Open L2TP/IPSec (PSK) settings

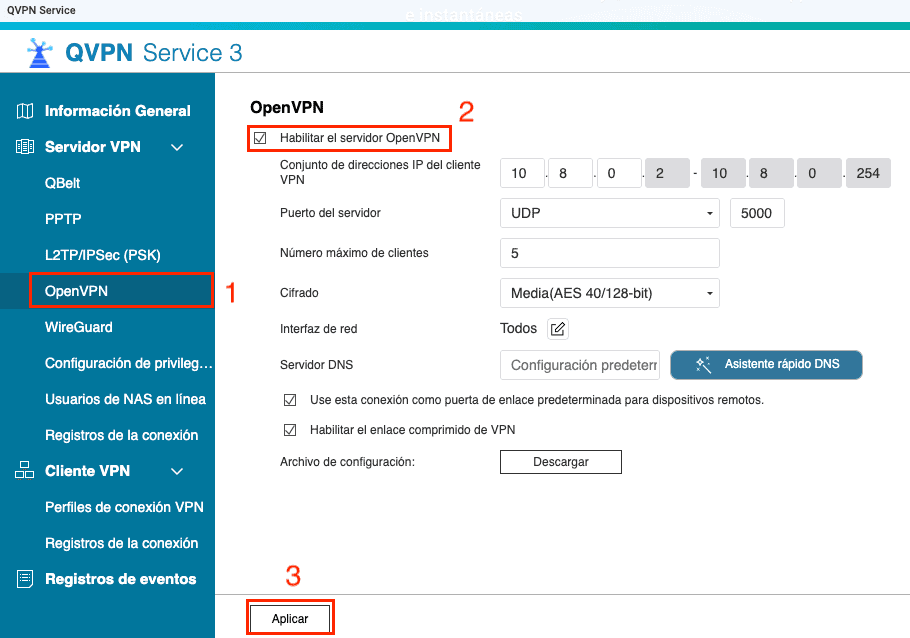103,255
